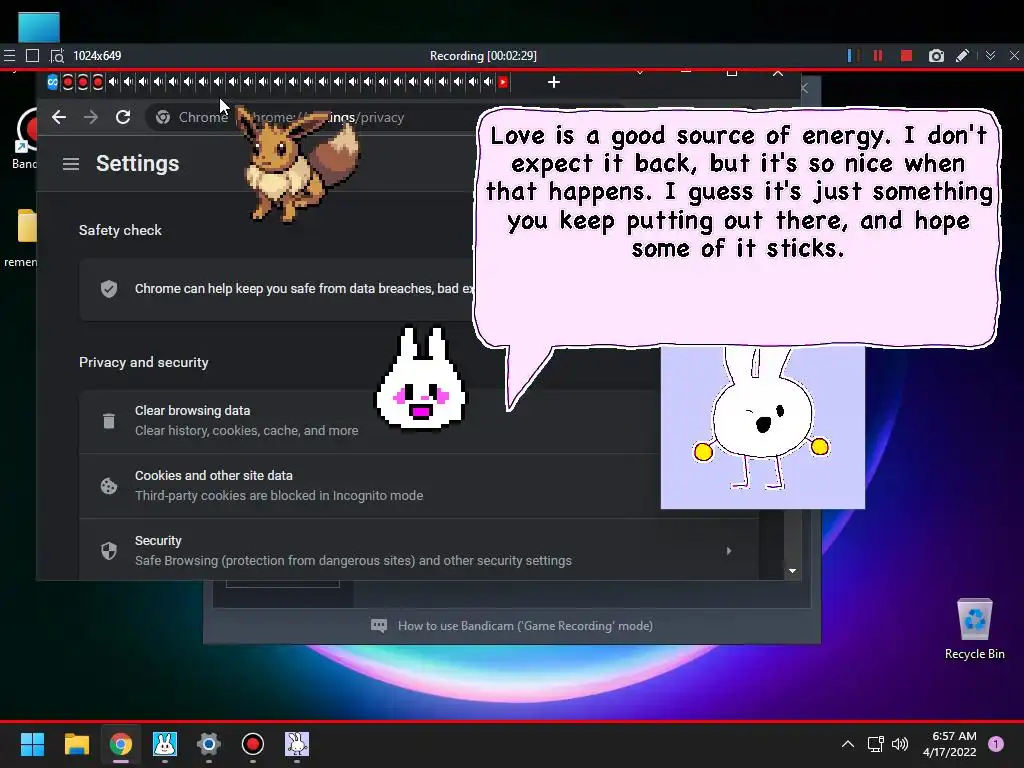Take a screenshot with Bandicam camera icon
This screenshot has width=1024, height=768.
(x=936, y=56)
